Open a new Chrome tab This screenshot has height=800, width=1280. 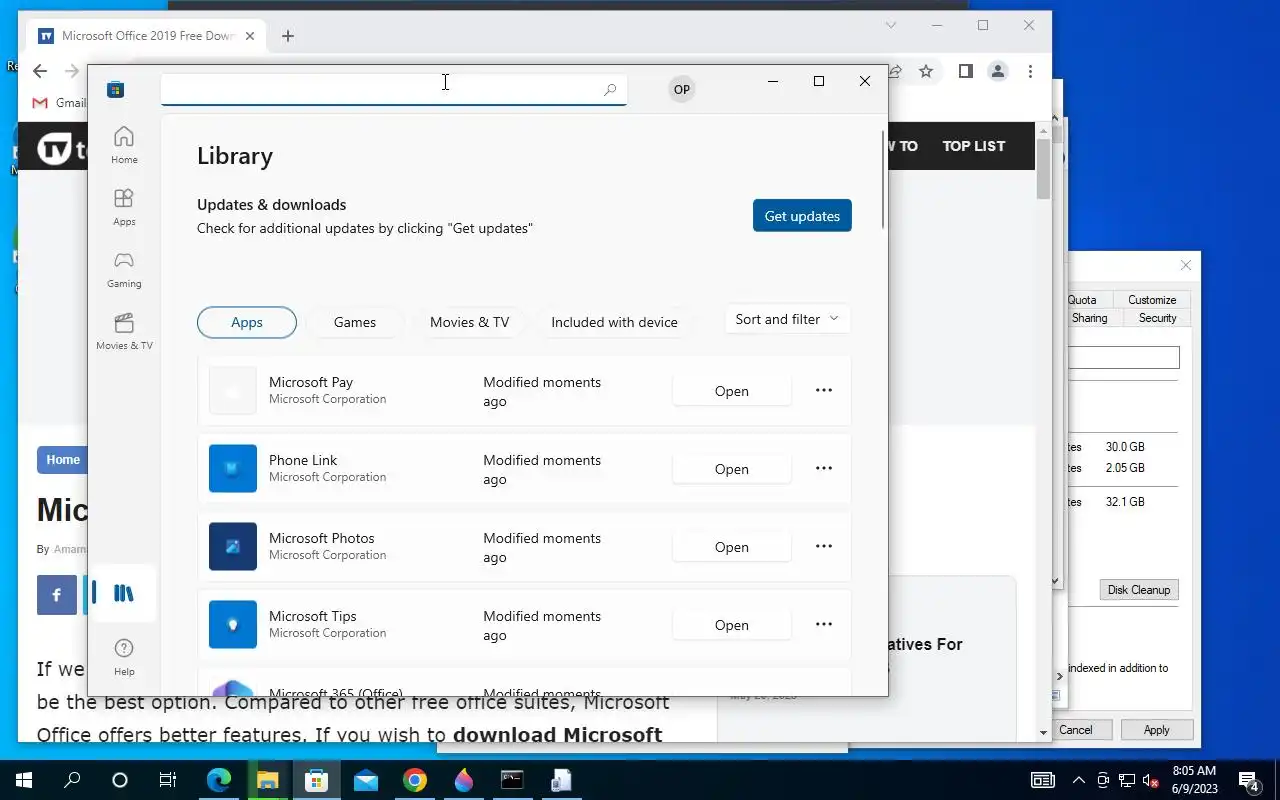(288, 36)
